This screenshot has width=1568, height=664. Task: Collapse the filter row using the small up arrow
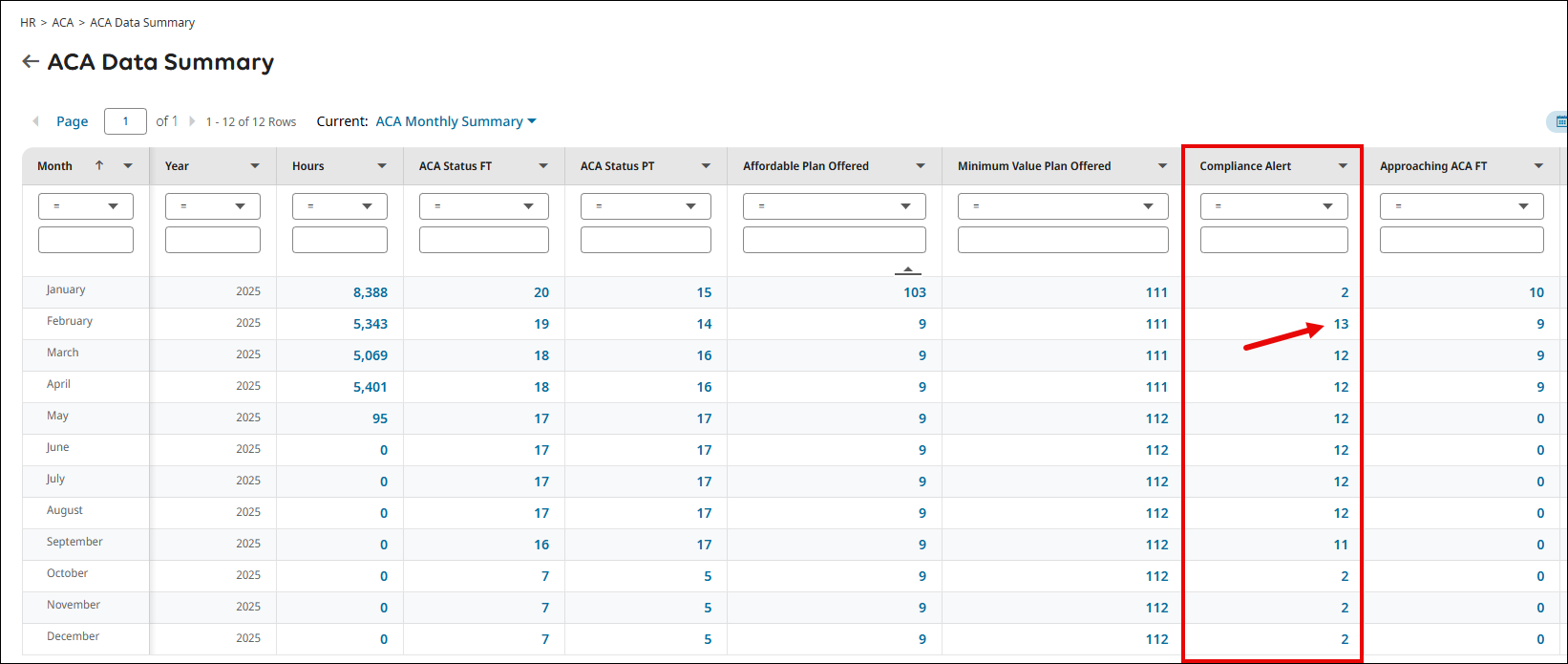tap(908, 270)
